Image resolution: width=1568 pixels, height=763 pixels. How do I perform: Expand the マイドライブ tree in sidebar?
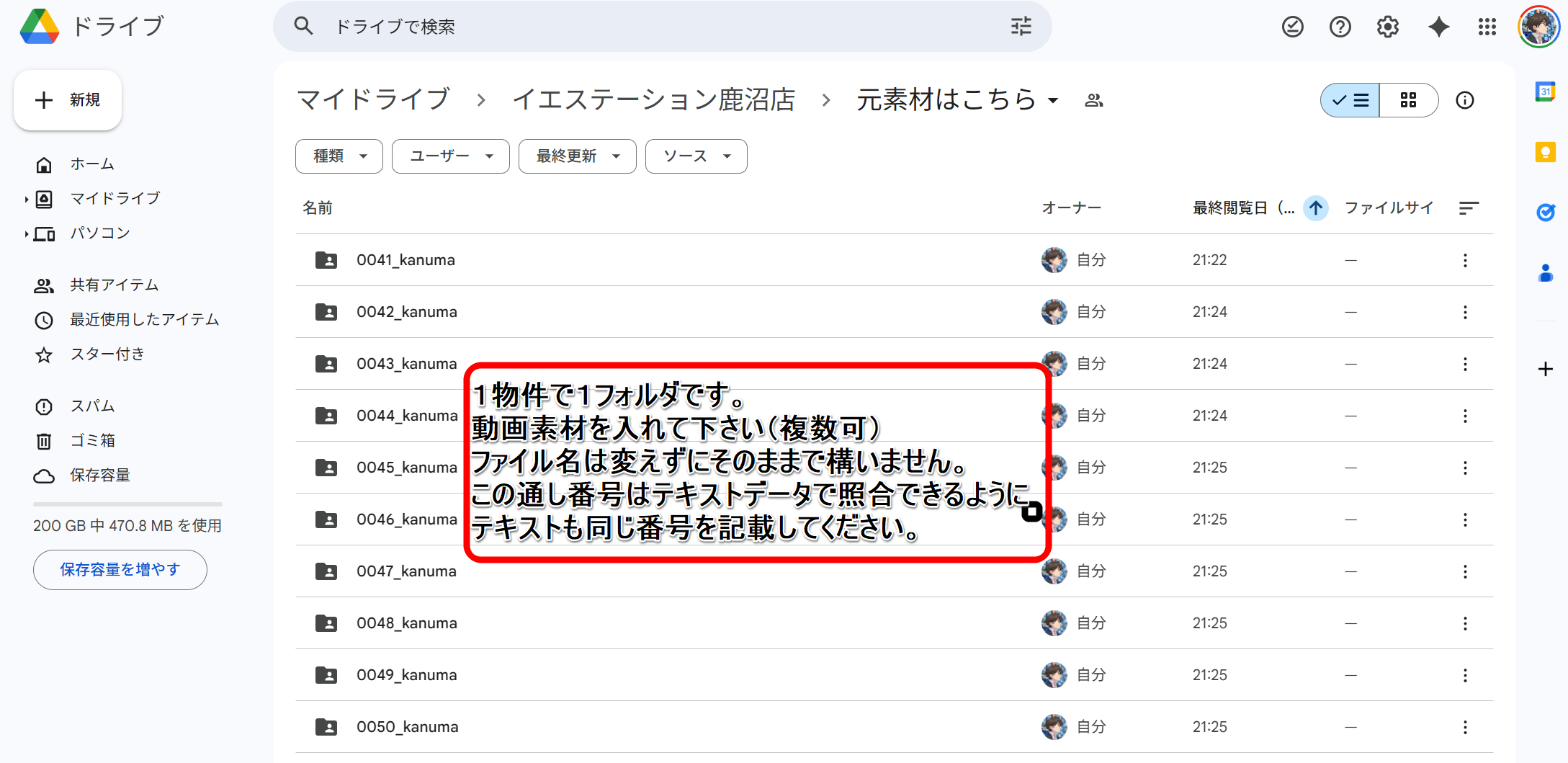click(26, 199)
